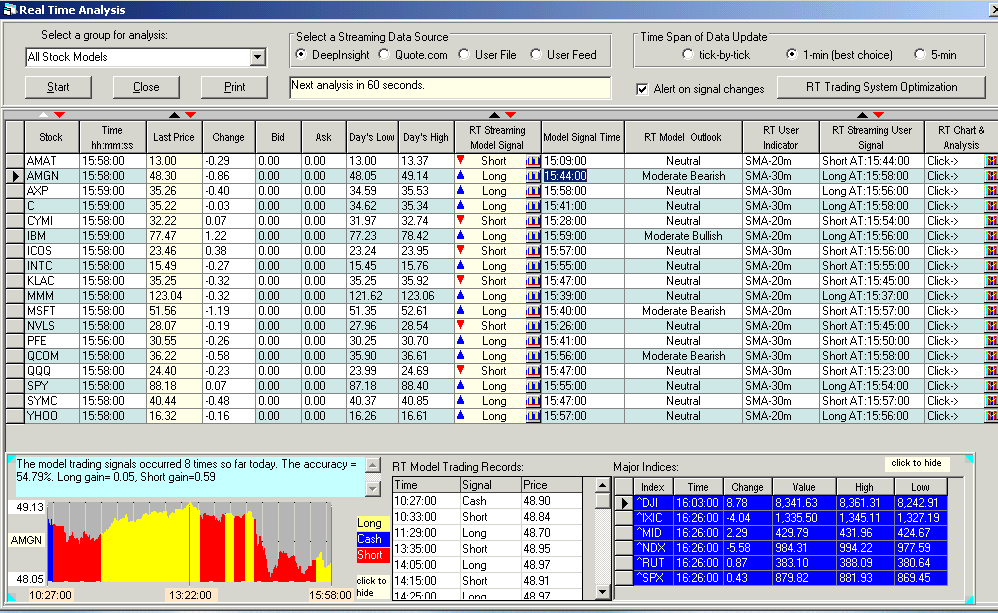Open the chart icon in AMAT's signal row
This screenshot has width=998, height=613.
click(533, 161)
